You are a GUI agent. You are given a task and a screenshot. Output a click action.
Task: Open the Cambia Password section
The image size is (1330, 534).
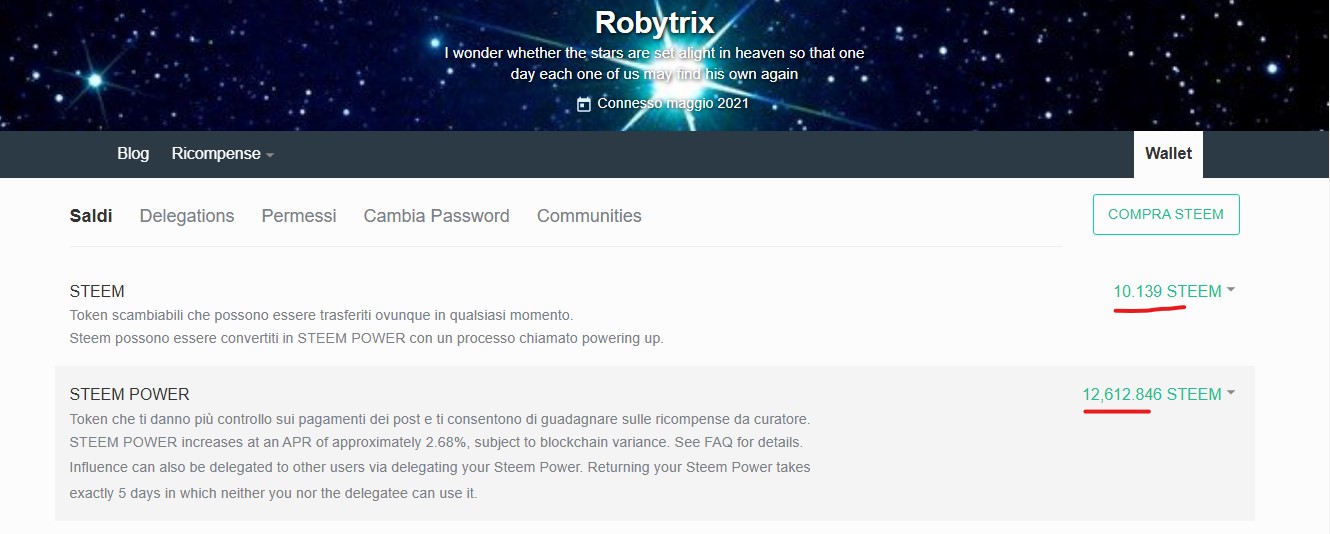(436, 216)
